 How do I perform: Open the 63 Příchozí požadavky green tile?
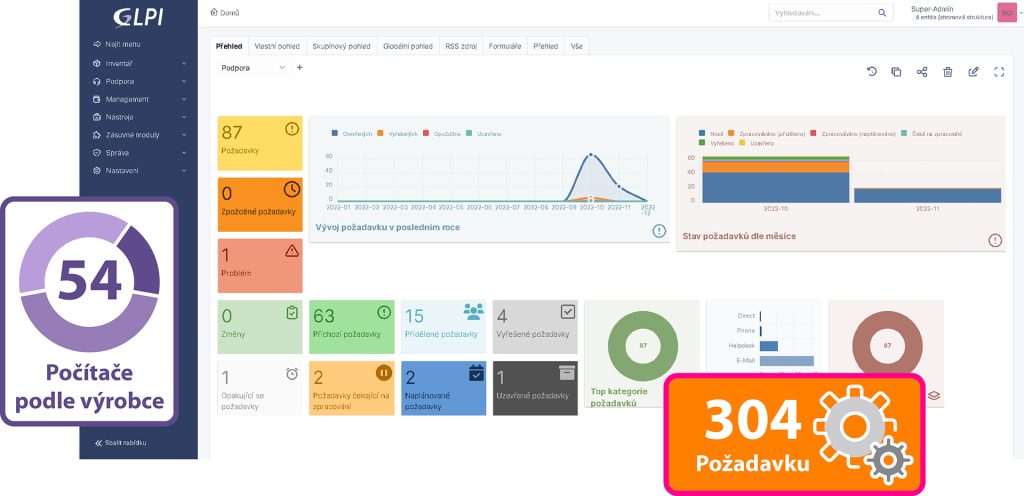(x=351, y=327)
